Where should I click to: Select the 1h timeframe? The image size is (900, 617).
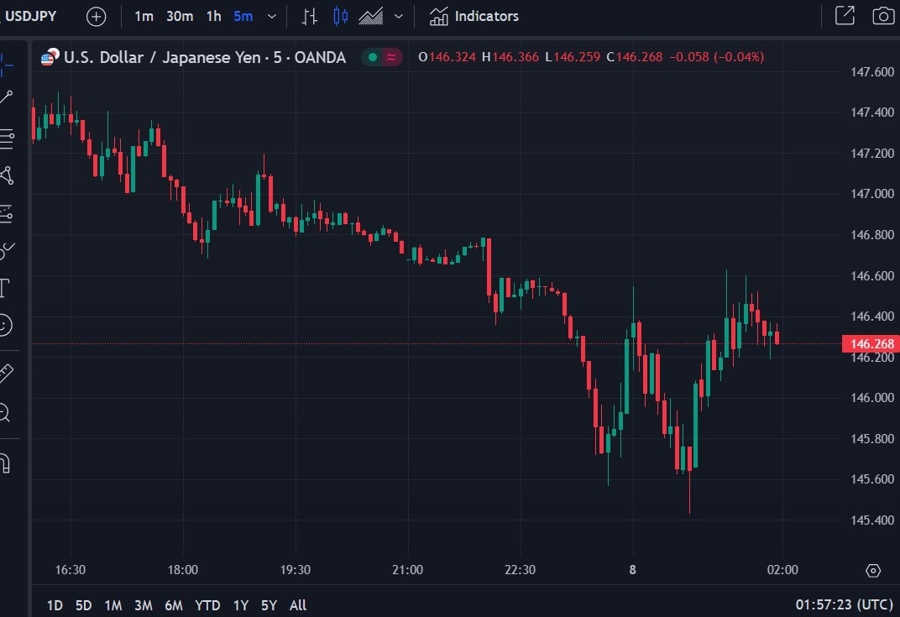coord(214,16)
